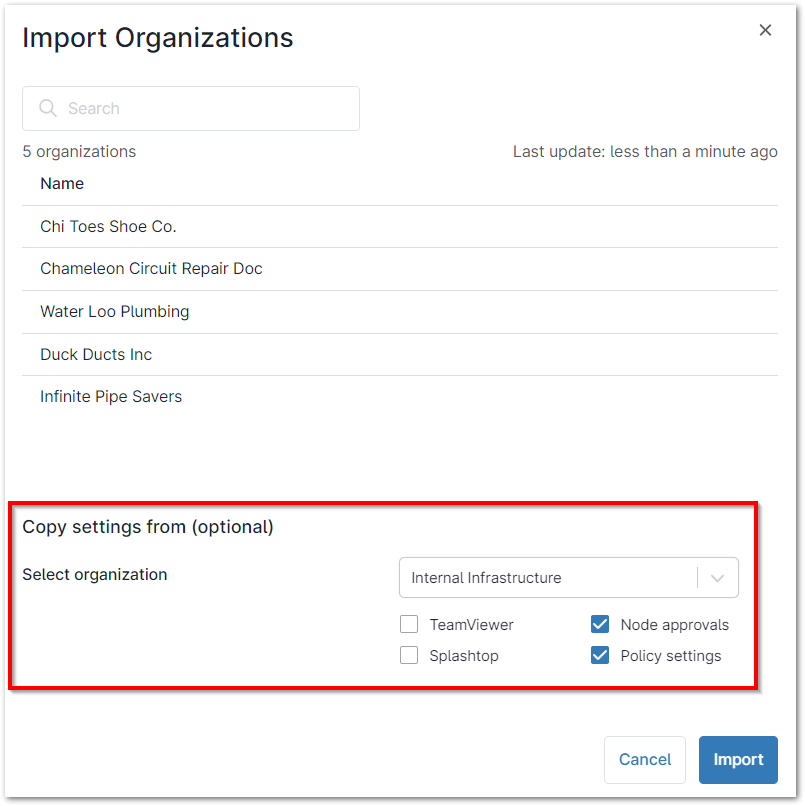Click the dropdown chevron beside Internal Infrastructure
This screenshot has width=805, height=806.
(717, 577)
